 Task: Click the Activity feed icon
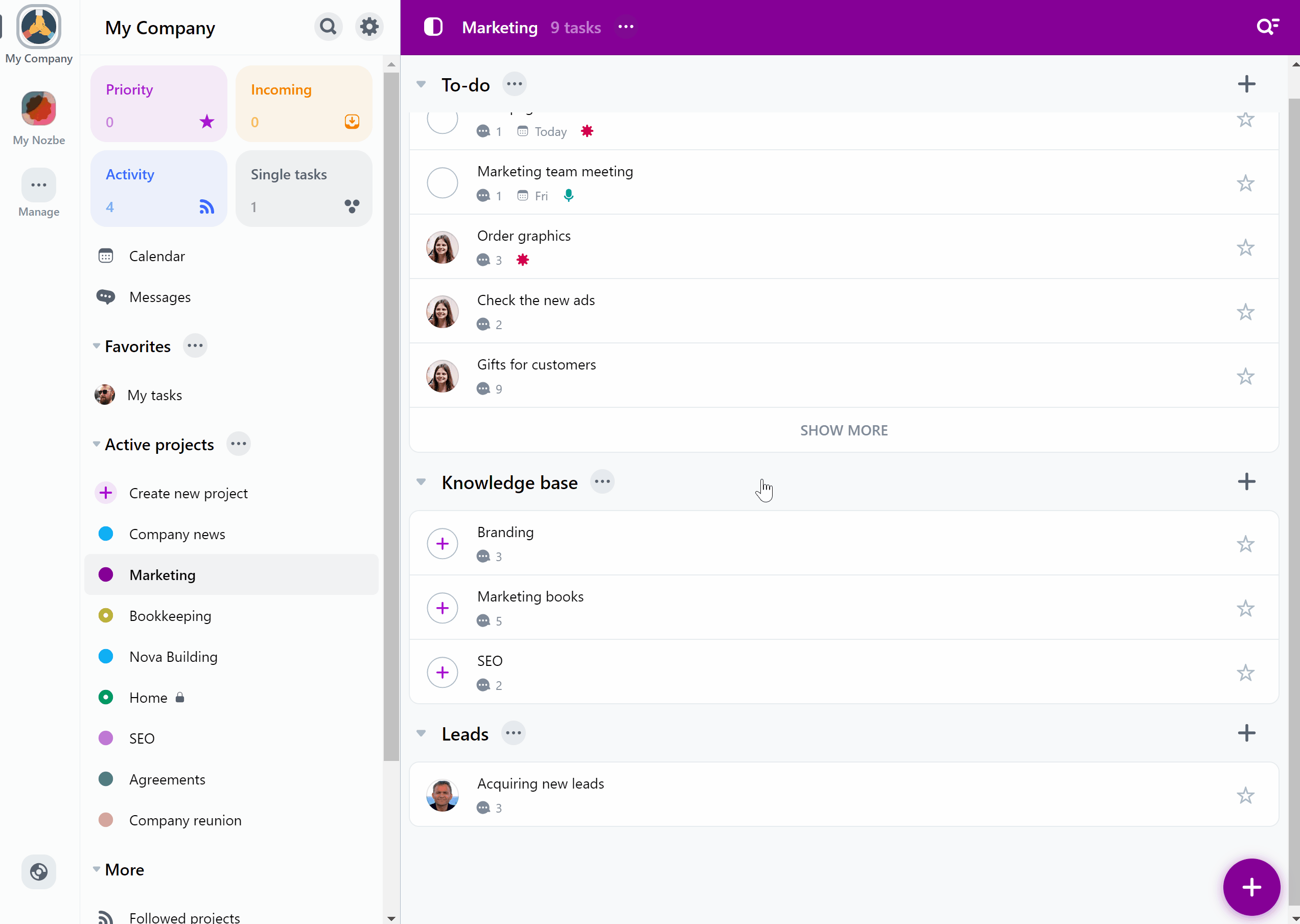(207, 207)
